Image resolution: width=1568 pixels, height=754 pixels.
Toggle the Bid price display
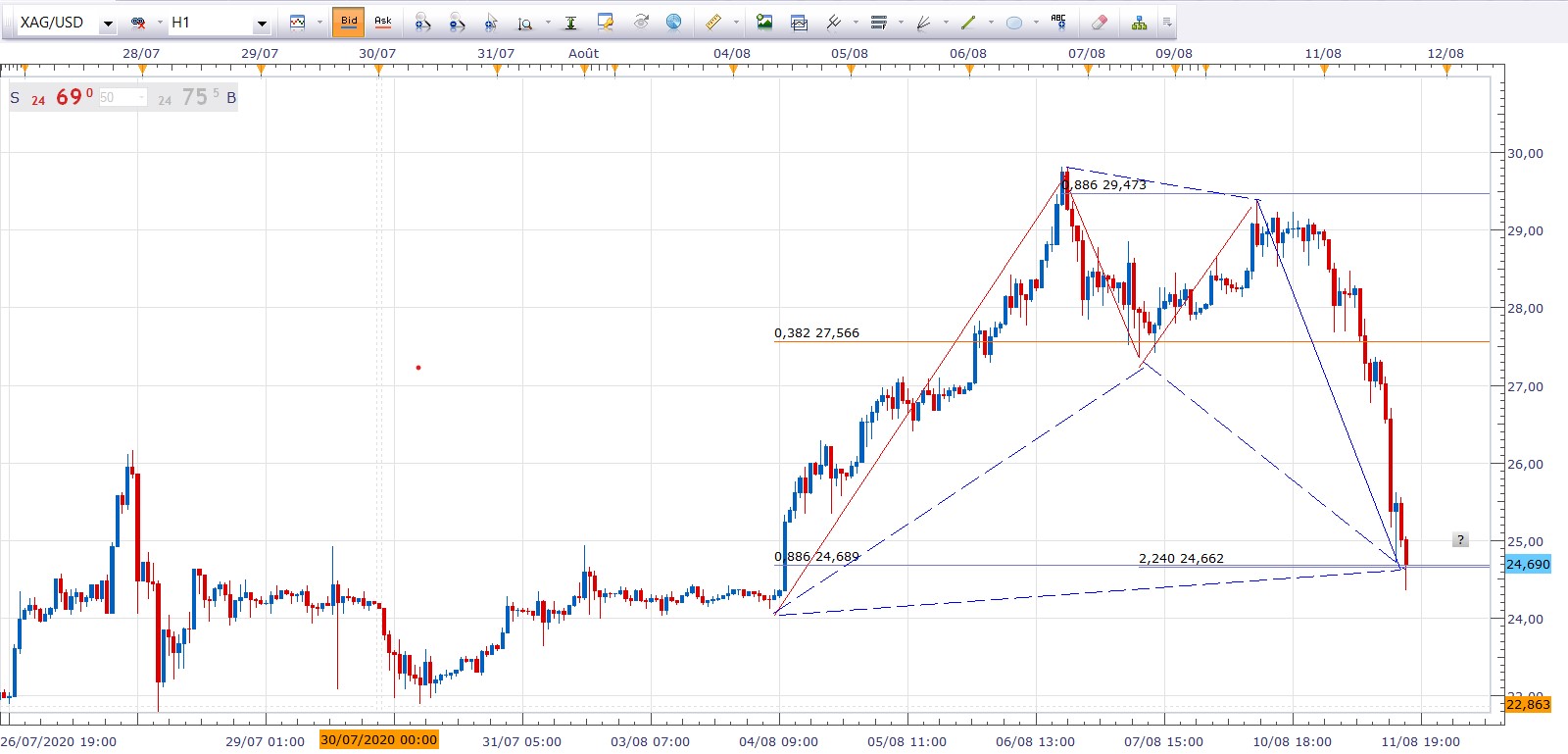pyautogui.click(x=349, y=22)
